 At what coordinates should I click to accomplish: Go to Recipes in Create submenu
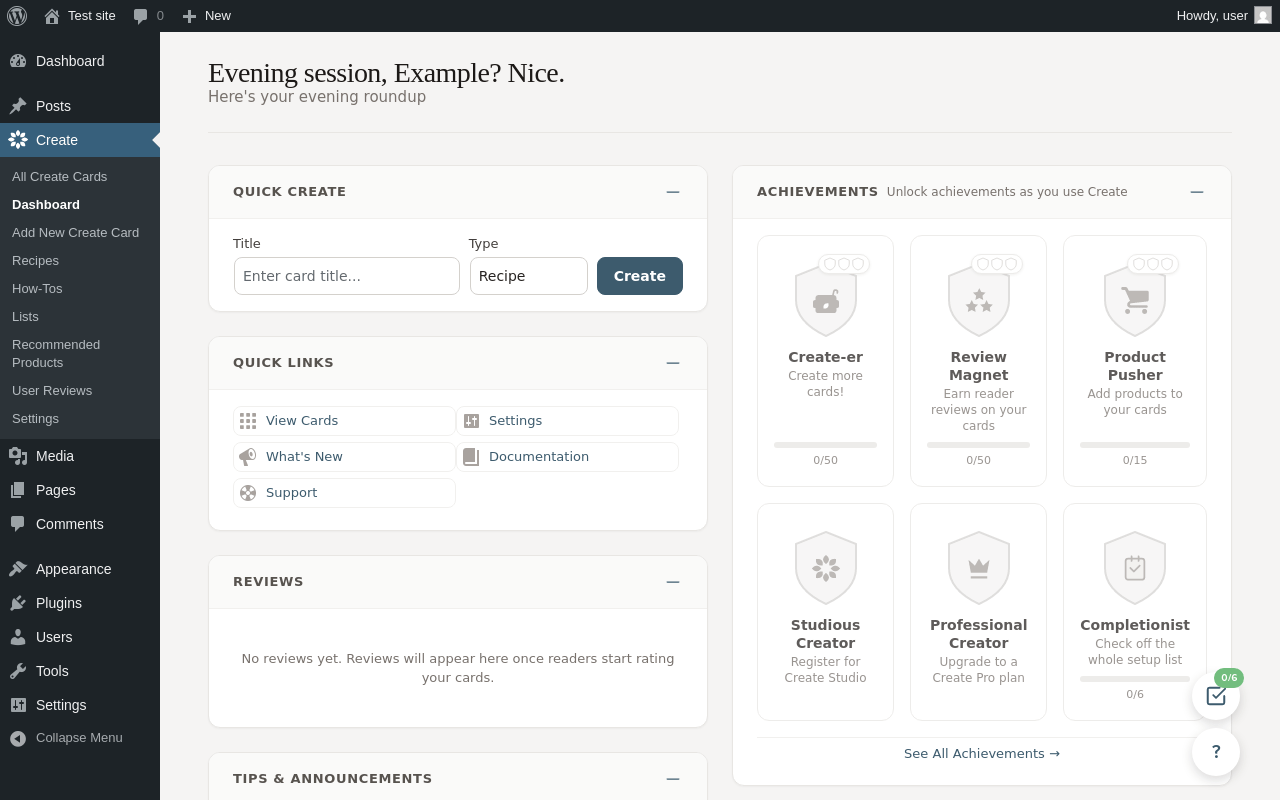(x=35, y=261)
